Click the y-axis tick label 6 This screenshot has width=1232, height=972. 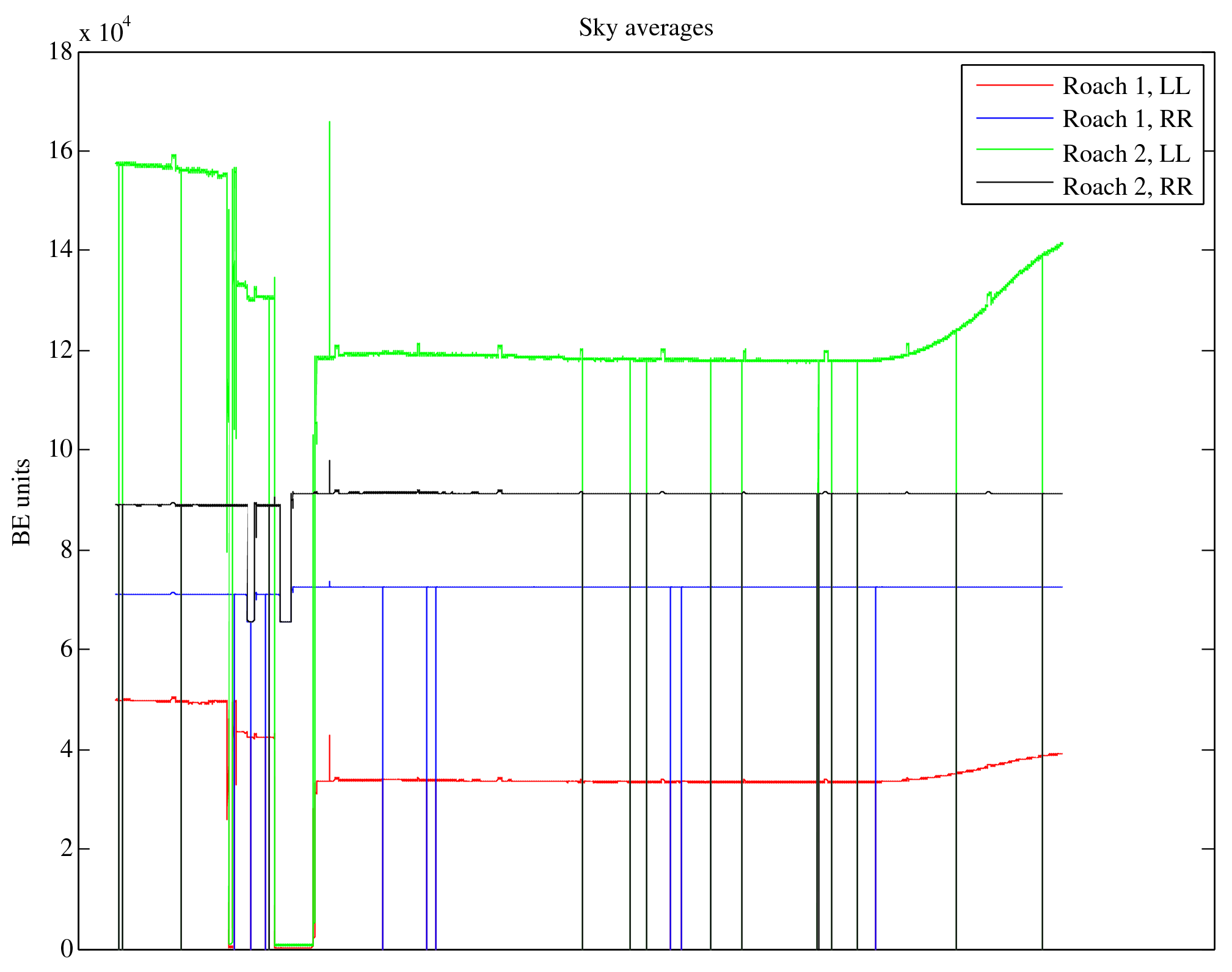pyautogui.click(x=67, y=649)
